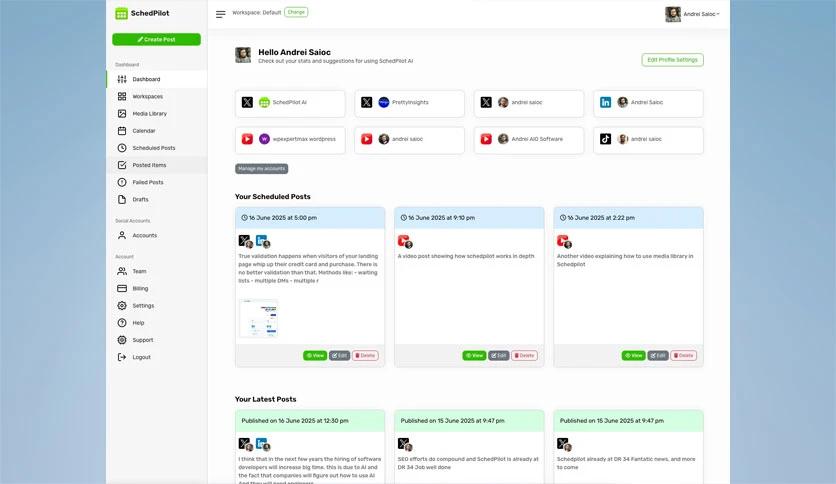Click the TikTok icon on andrei saioc card
Screen dimensions: 836x484
(605, 139)
